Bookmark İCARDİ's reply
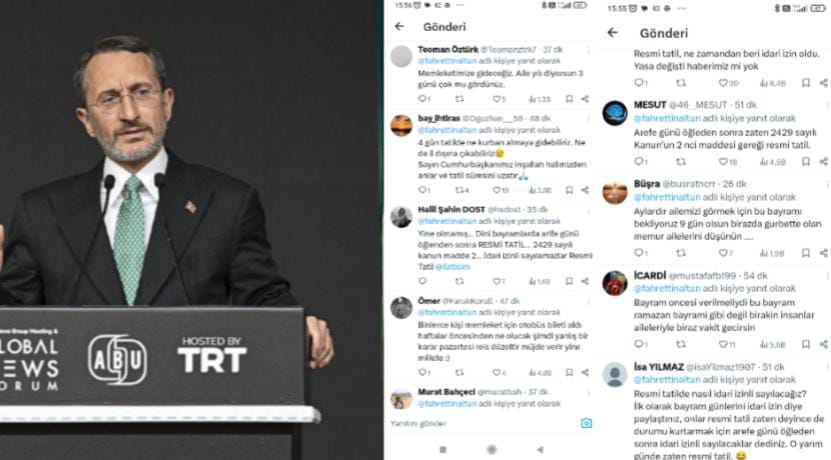Viewport: 831px width, 460px height. [806, 344]
